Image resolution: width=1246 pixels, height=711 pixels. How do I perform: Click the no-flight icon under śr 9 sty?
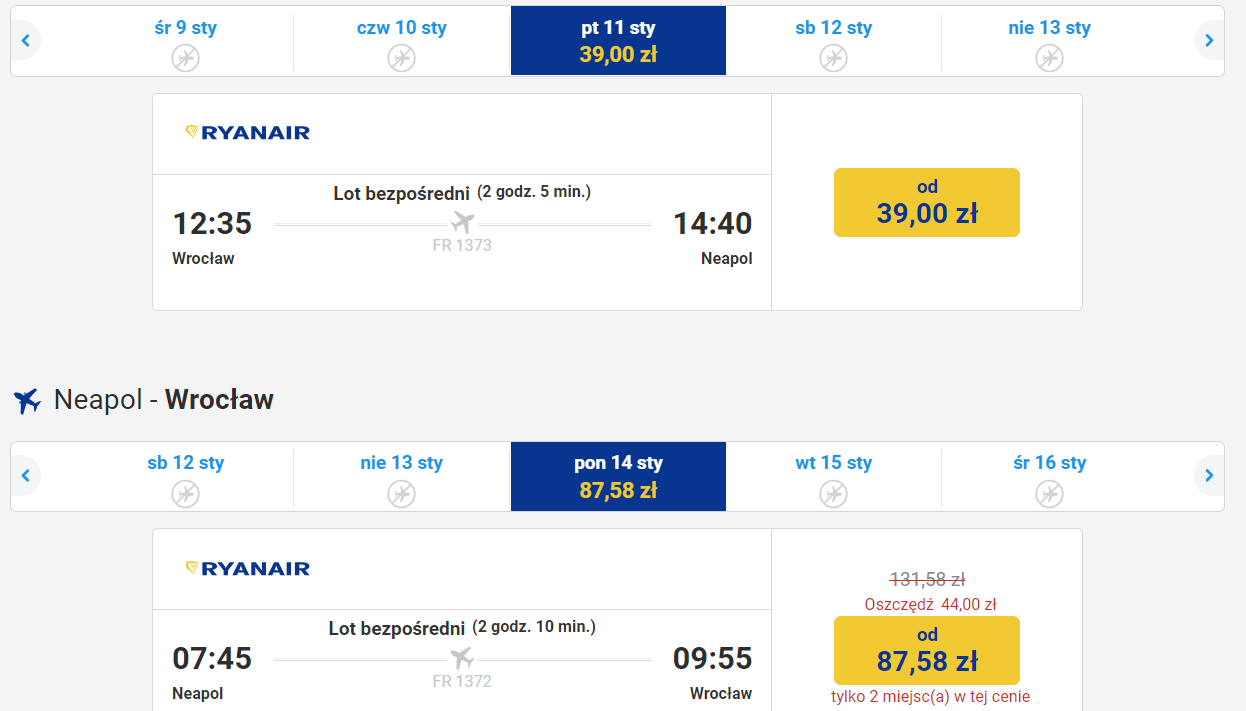click(185, 58)
